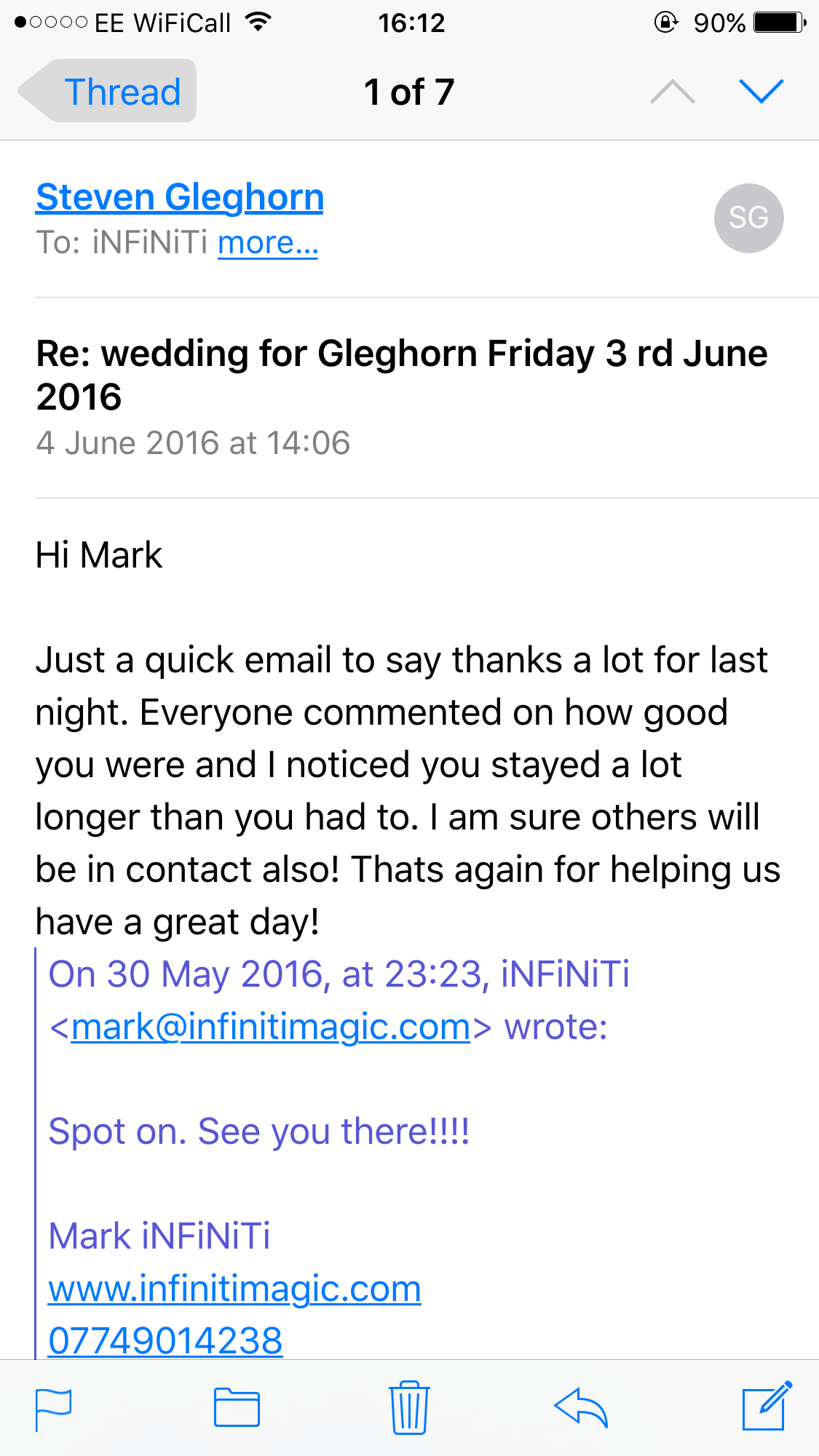Call phone number 07749014238
The image size is (819, 1456).
tap(165, 1340)
